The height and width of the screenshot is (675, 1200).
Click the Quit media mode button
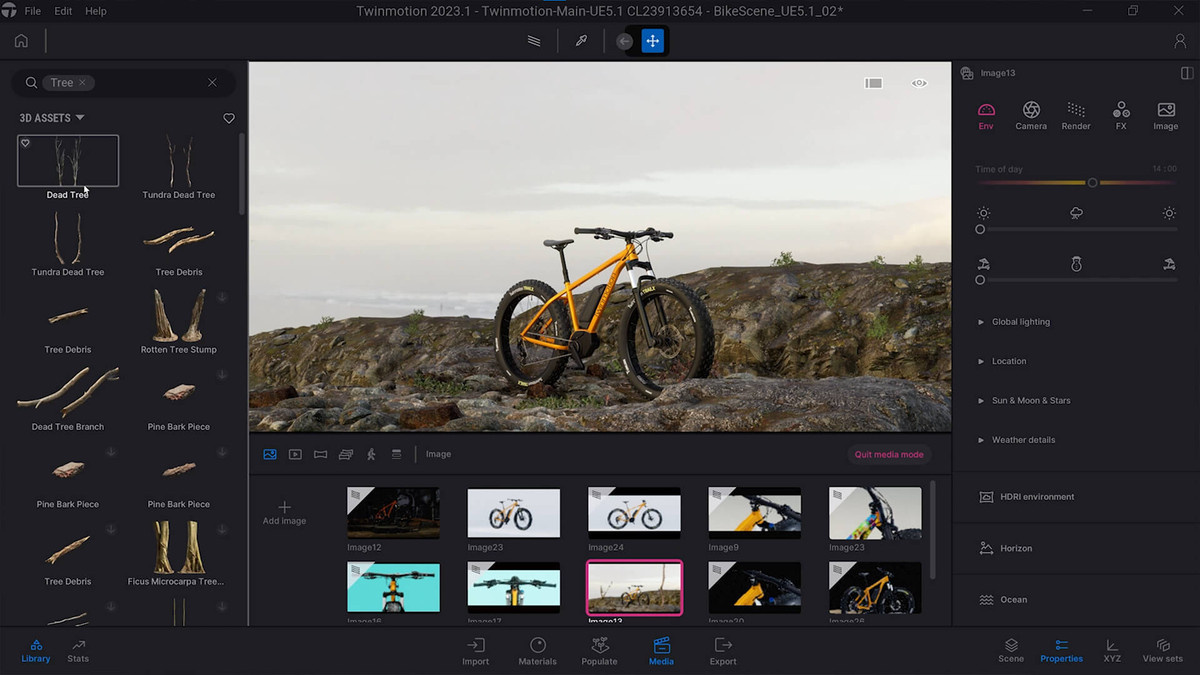coord(889,454)
